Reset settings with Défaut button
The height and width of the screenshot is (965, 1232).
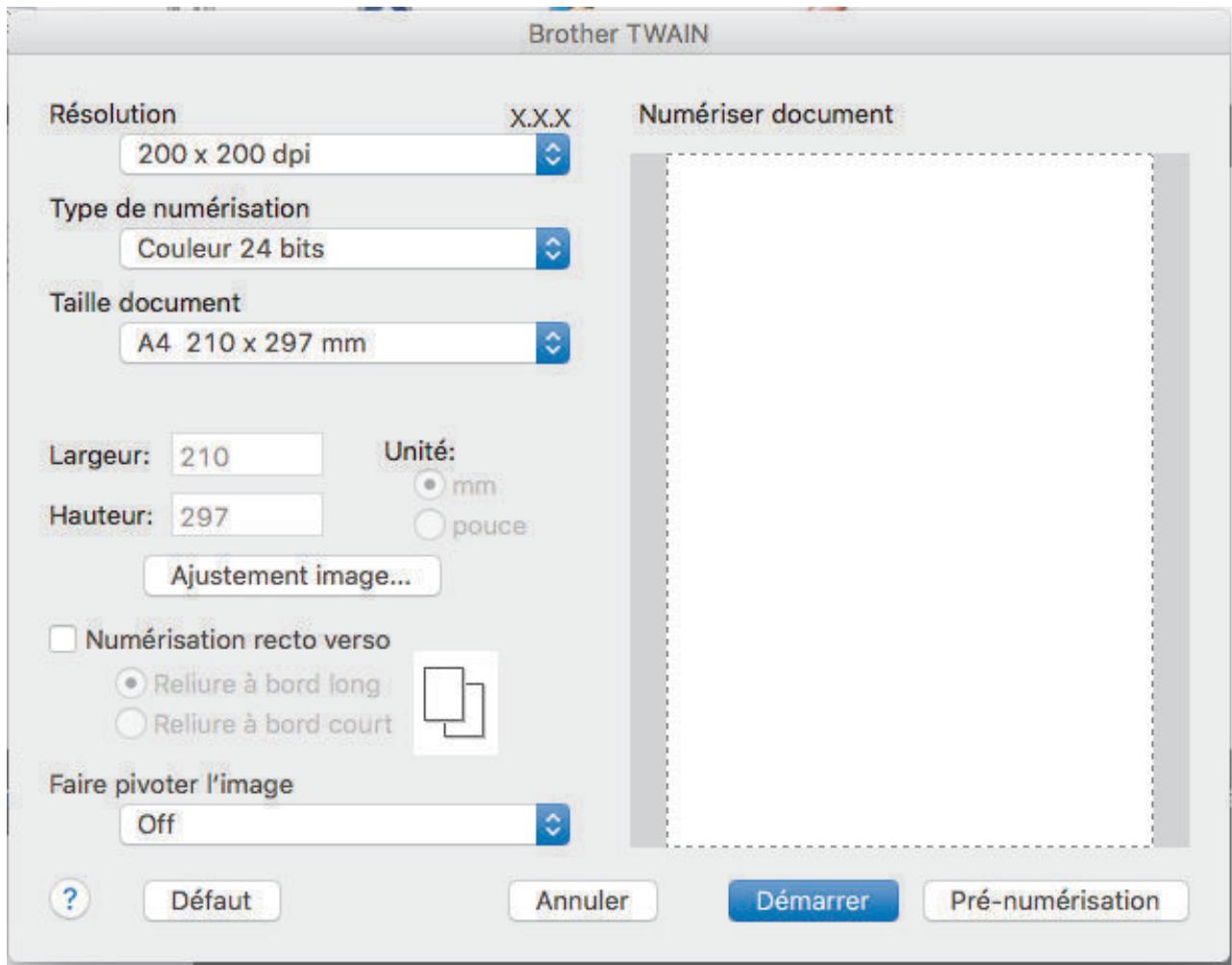pyautogui.click(x=212, y=902)
